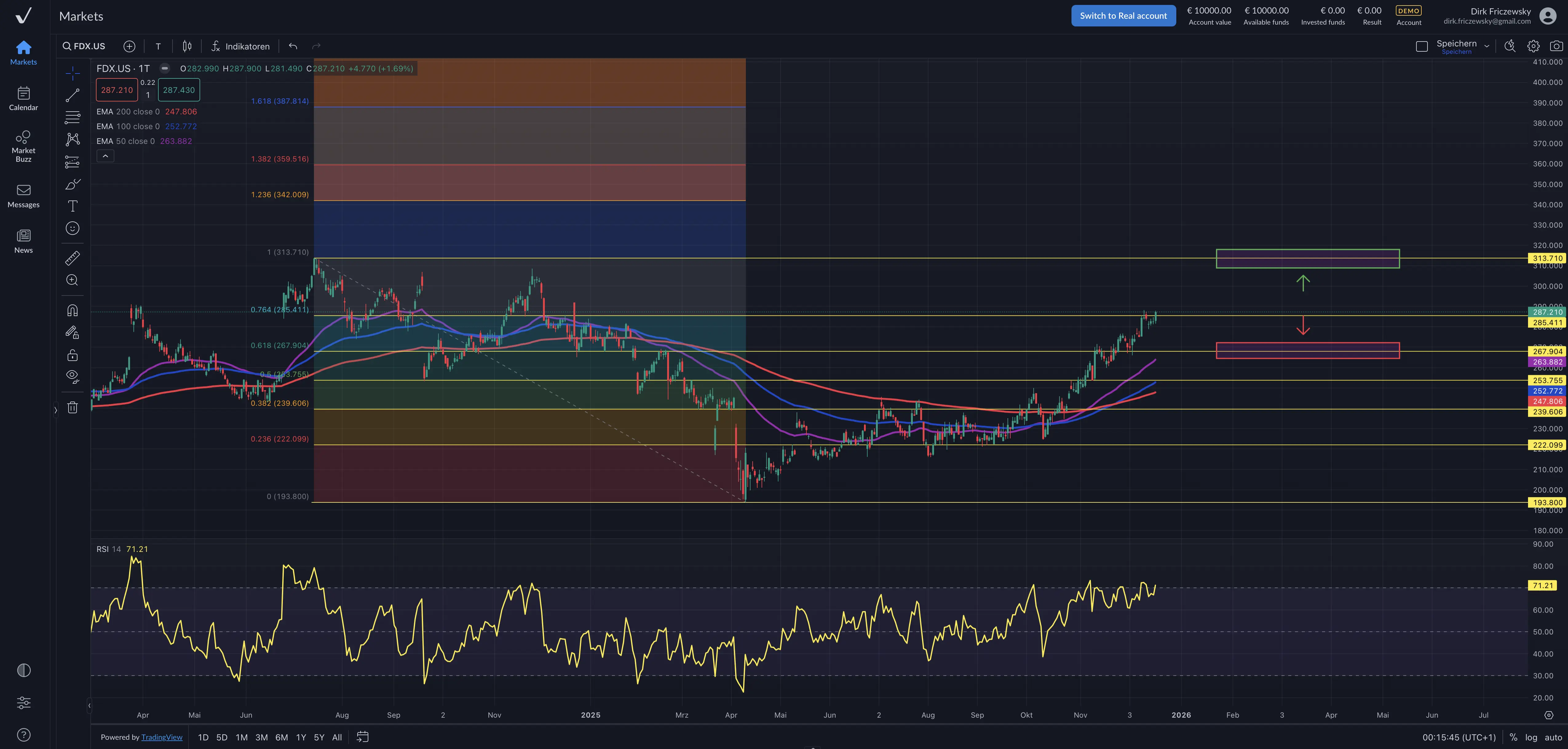This screenshot has width=1568, height=749.
Task: Click the trash bin delete drawings icon
Action: click(x=73, y=407)
